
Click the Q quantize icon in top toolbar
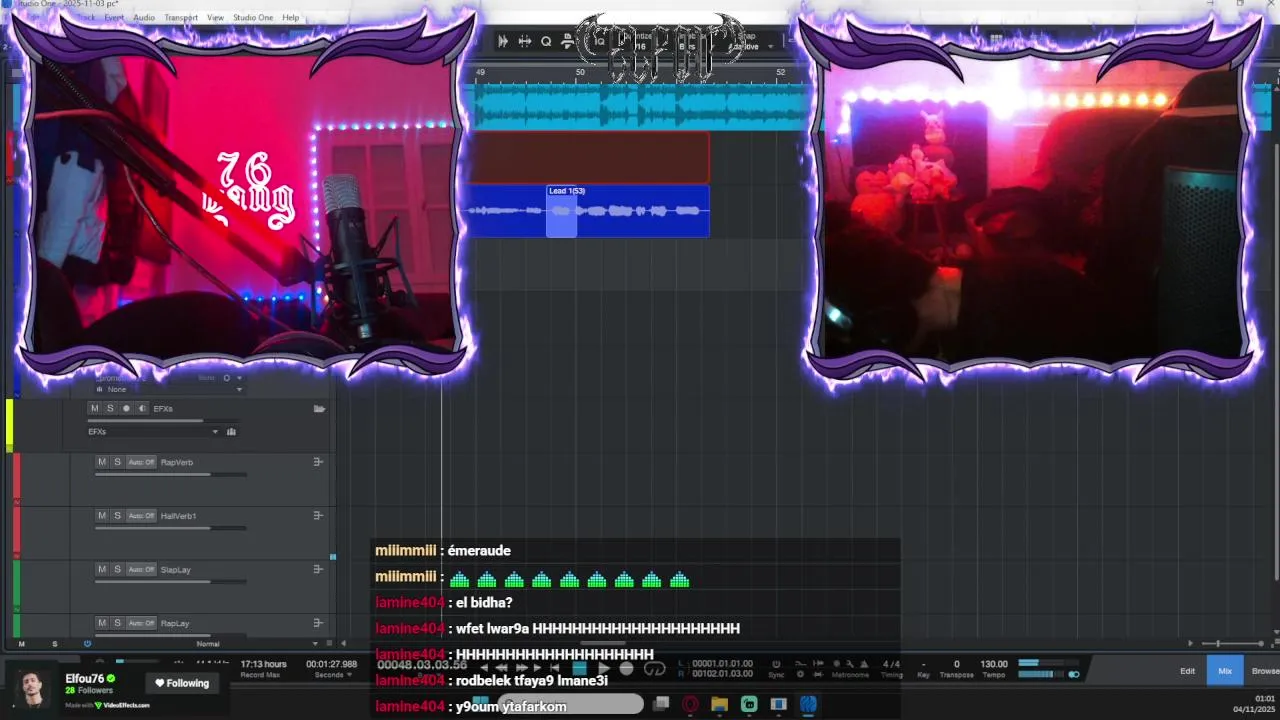click(546, 41)
